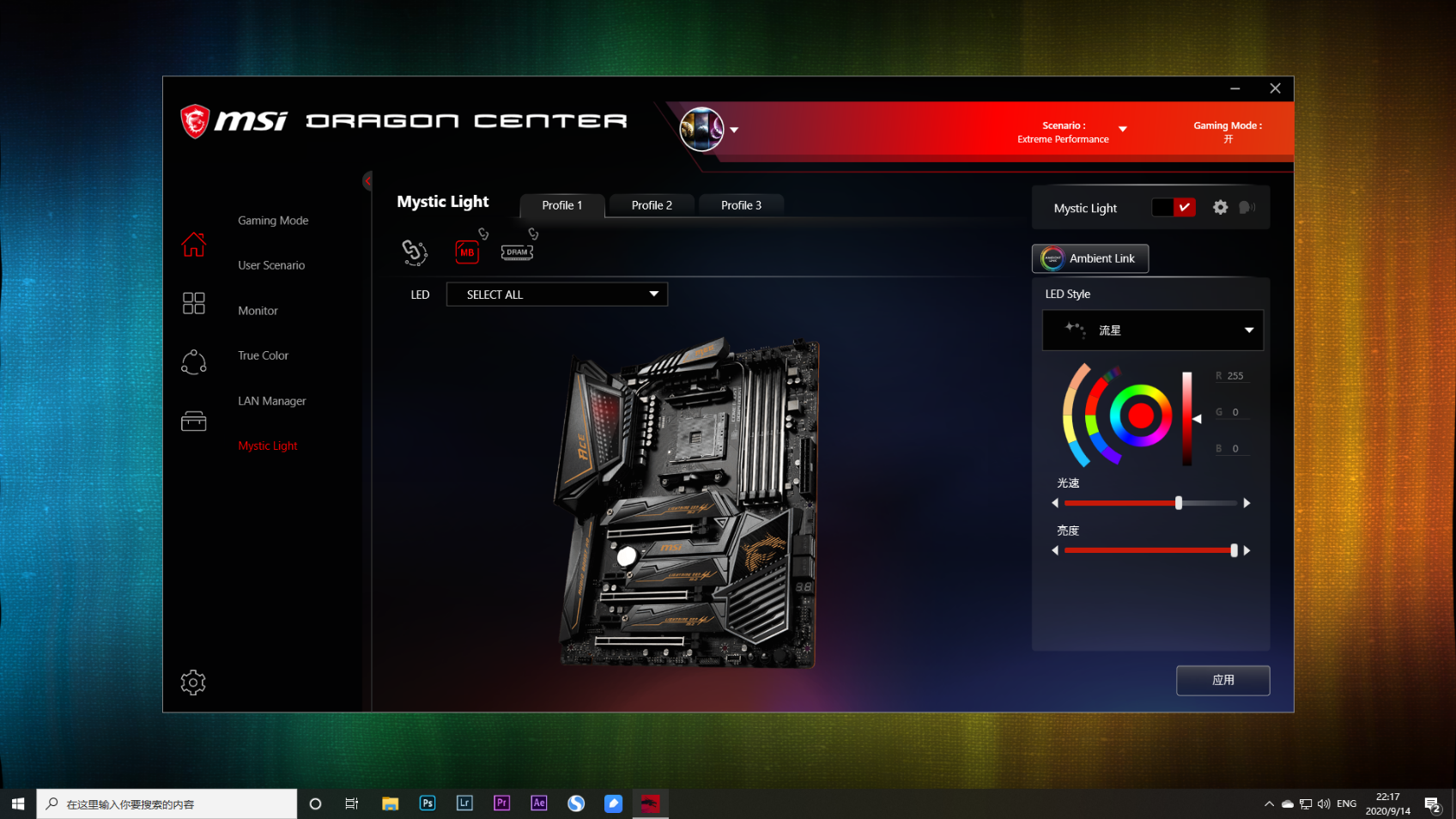Open Dragon Center taskbar icon
Image resolution: width=1456 pixels, height=819 pixels.
651,804
